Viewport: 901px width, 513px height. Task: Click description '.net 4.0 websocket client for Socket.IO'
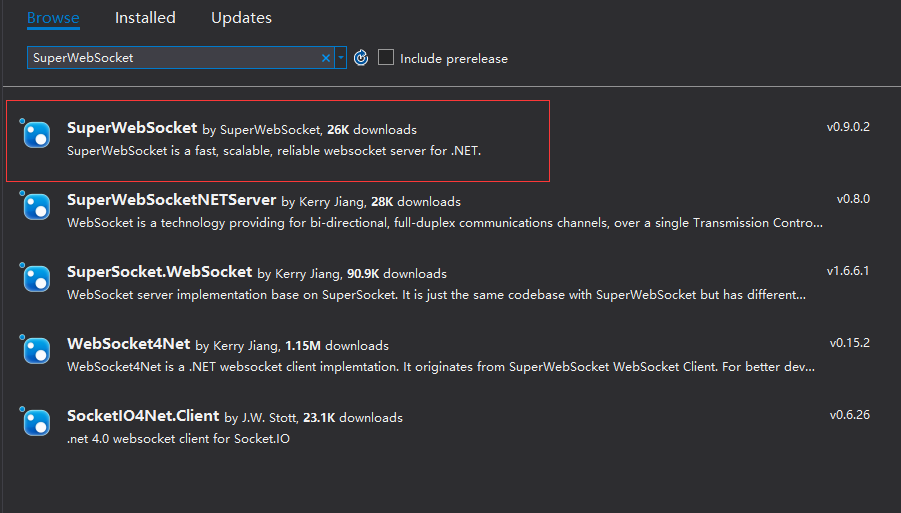click(178, 439)
